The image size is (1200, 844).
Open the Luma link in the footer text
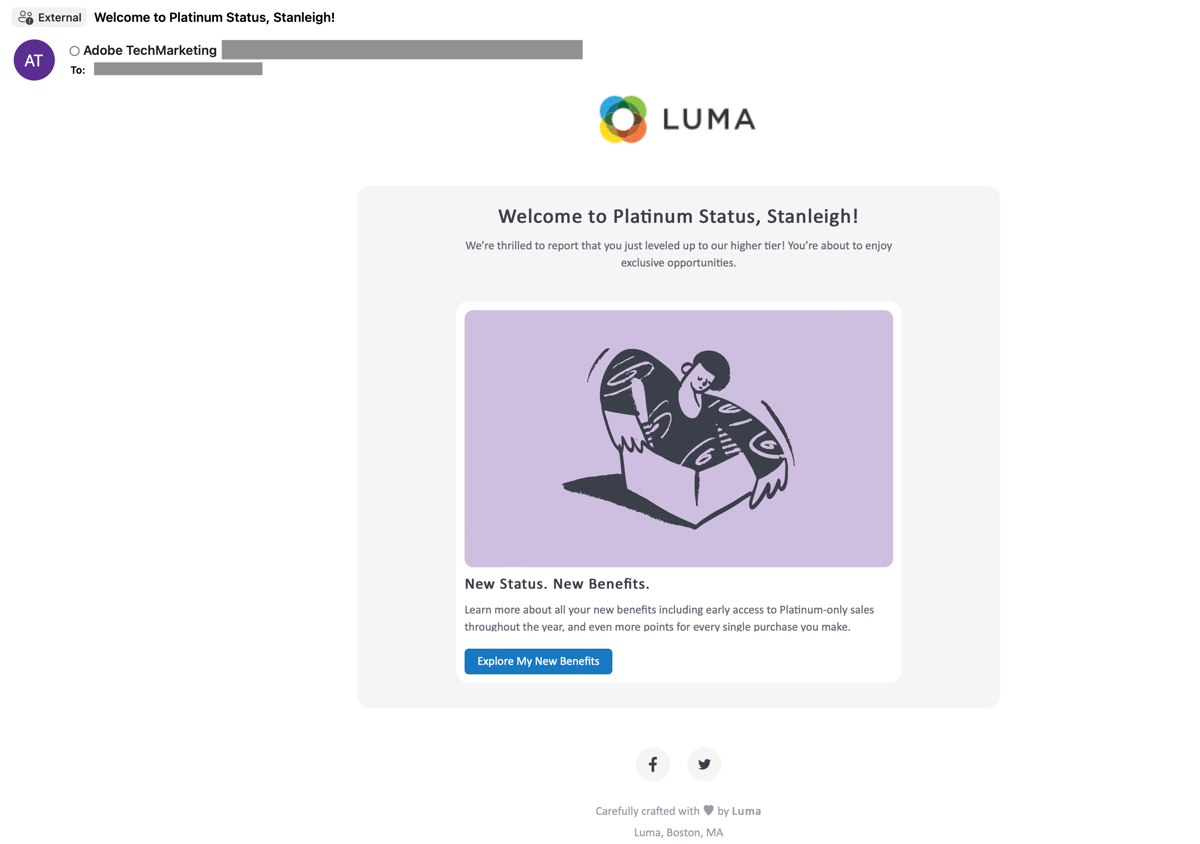pos(746,810)
